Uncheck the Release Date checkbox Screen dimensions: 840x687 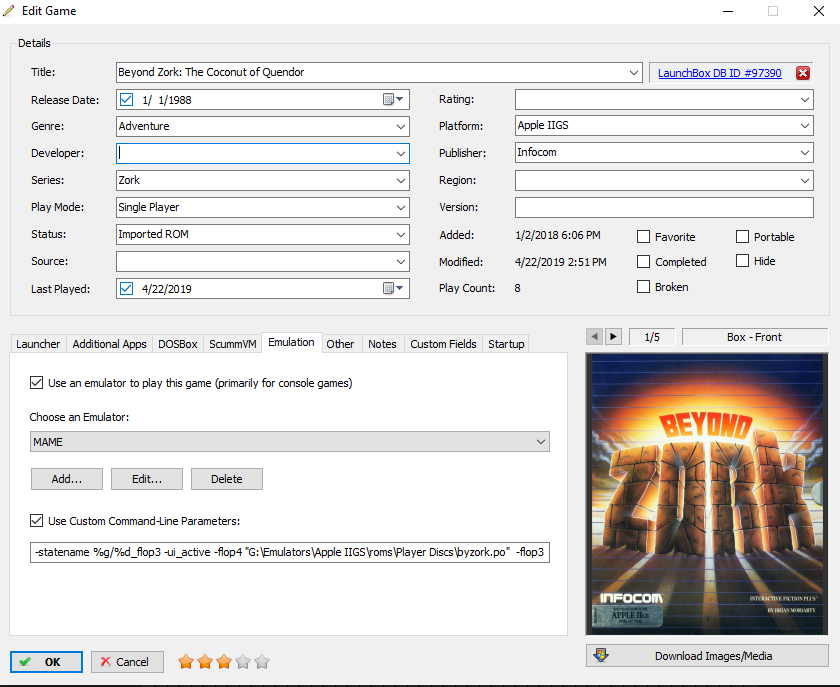[126, 100]
